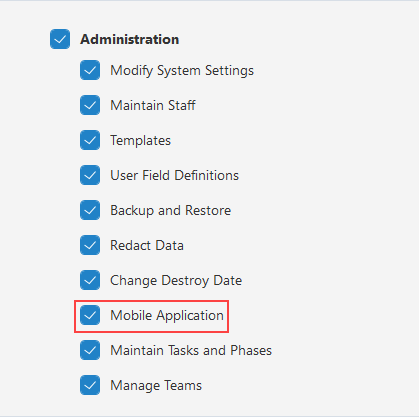Uncheck the Backup and Restore checkbox
419x417 pixels.
click(x=90, y=210)
